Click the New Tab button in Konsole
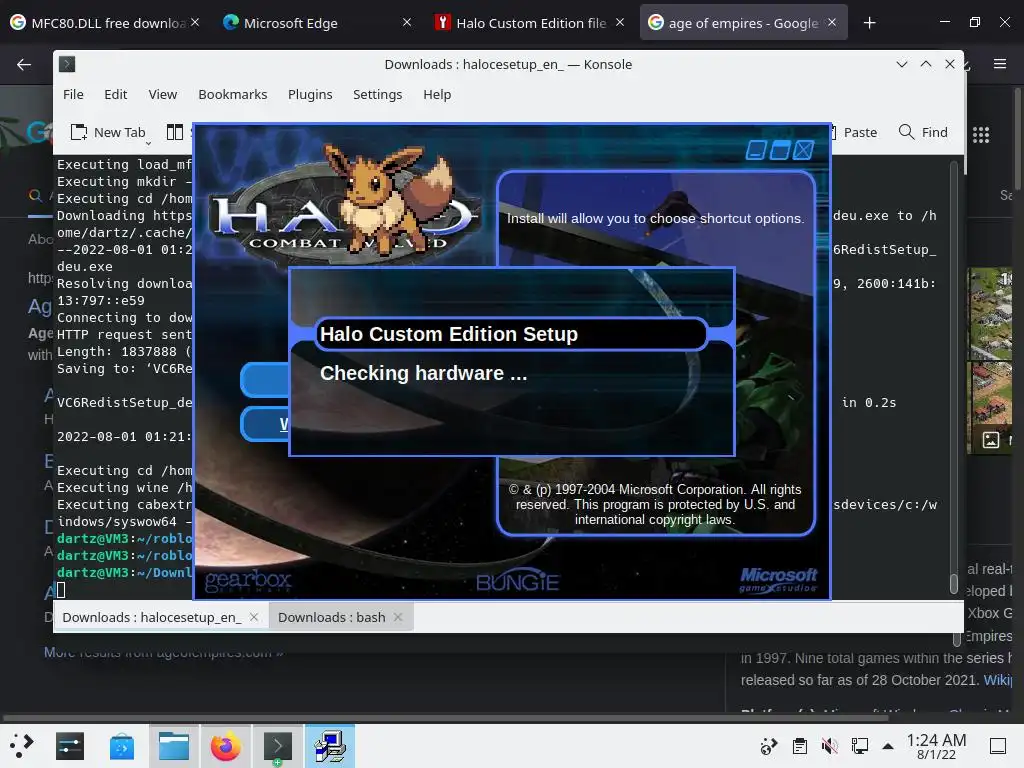This screenshot has height=768, width=1024. pos(107,132)
